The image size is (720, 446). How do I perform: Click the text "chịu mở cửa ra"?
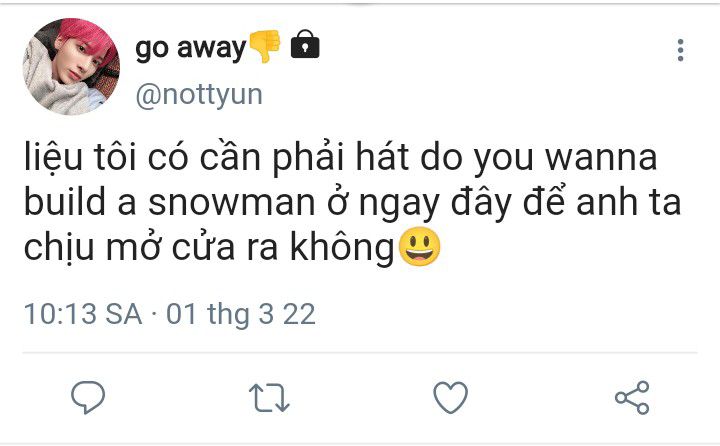tap(151, 247)
